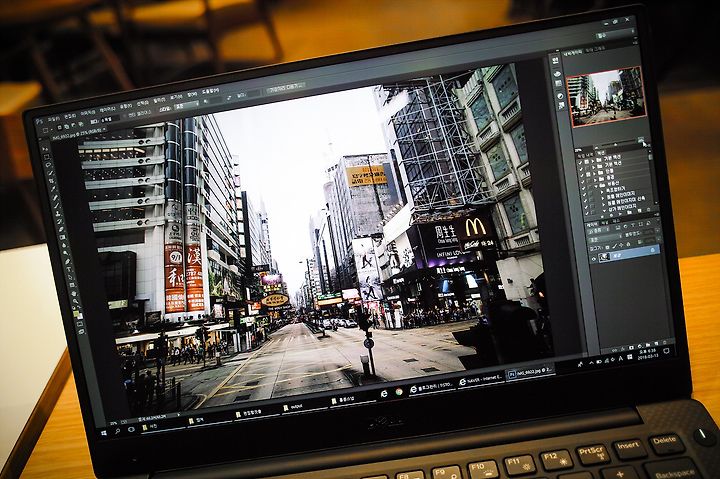Screen dimensions: 720x479
Task: Open the Layers blend mode 표준 dropdown
Action: pyautogui.click(x=605, y=239)
